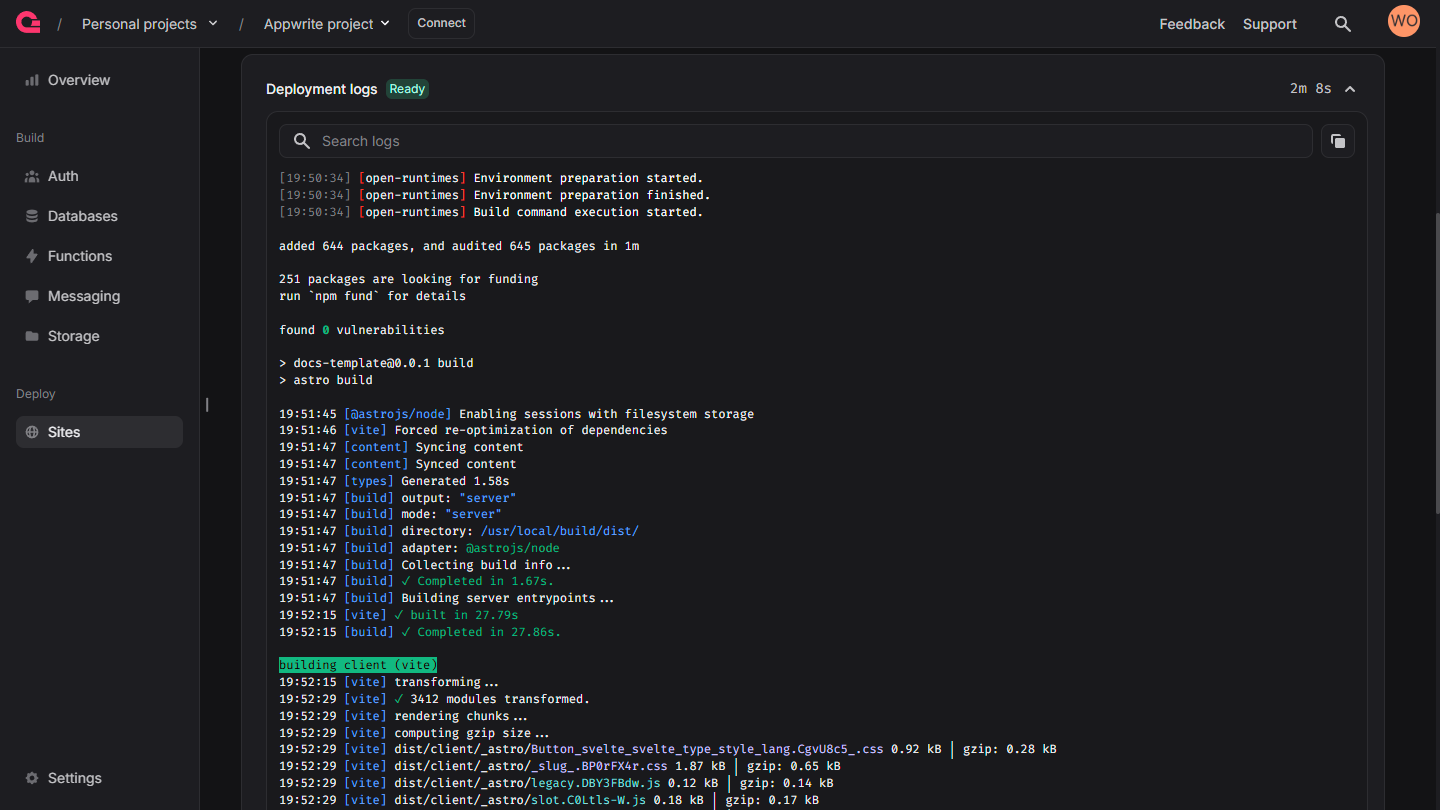The height and width of the screenshot is (810, 1440).
Task: Copy deployment logs to clipboard
Action: point(1338,141)
